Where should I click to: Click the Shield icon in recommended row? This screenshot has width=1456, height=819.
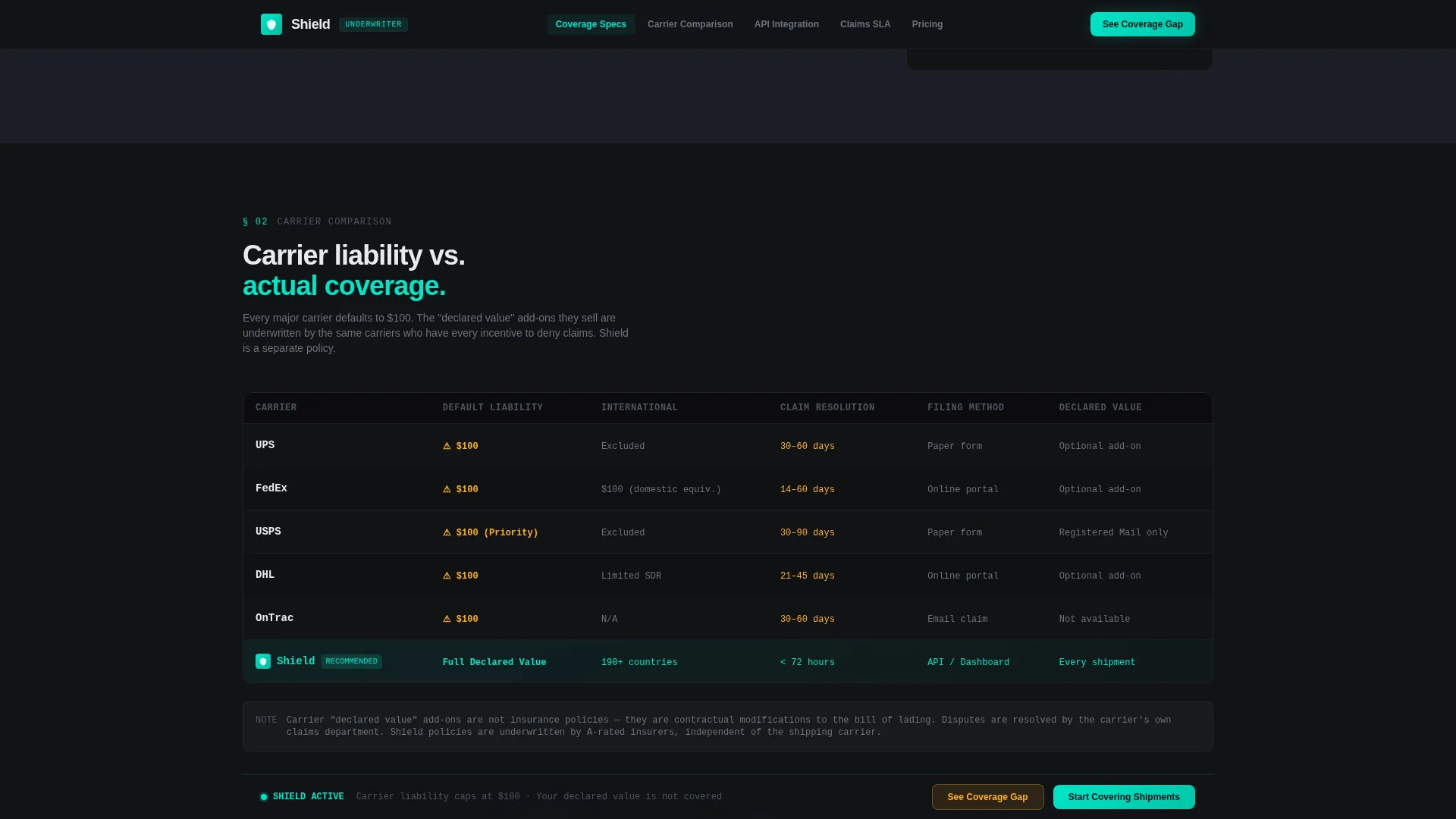point(263,661)
